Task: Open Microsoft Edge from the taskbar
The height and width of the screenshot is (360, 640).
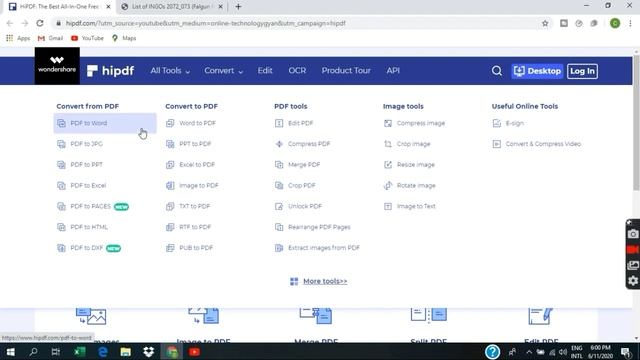Action: [103, 352]
